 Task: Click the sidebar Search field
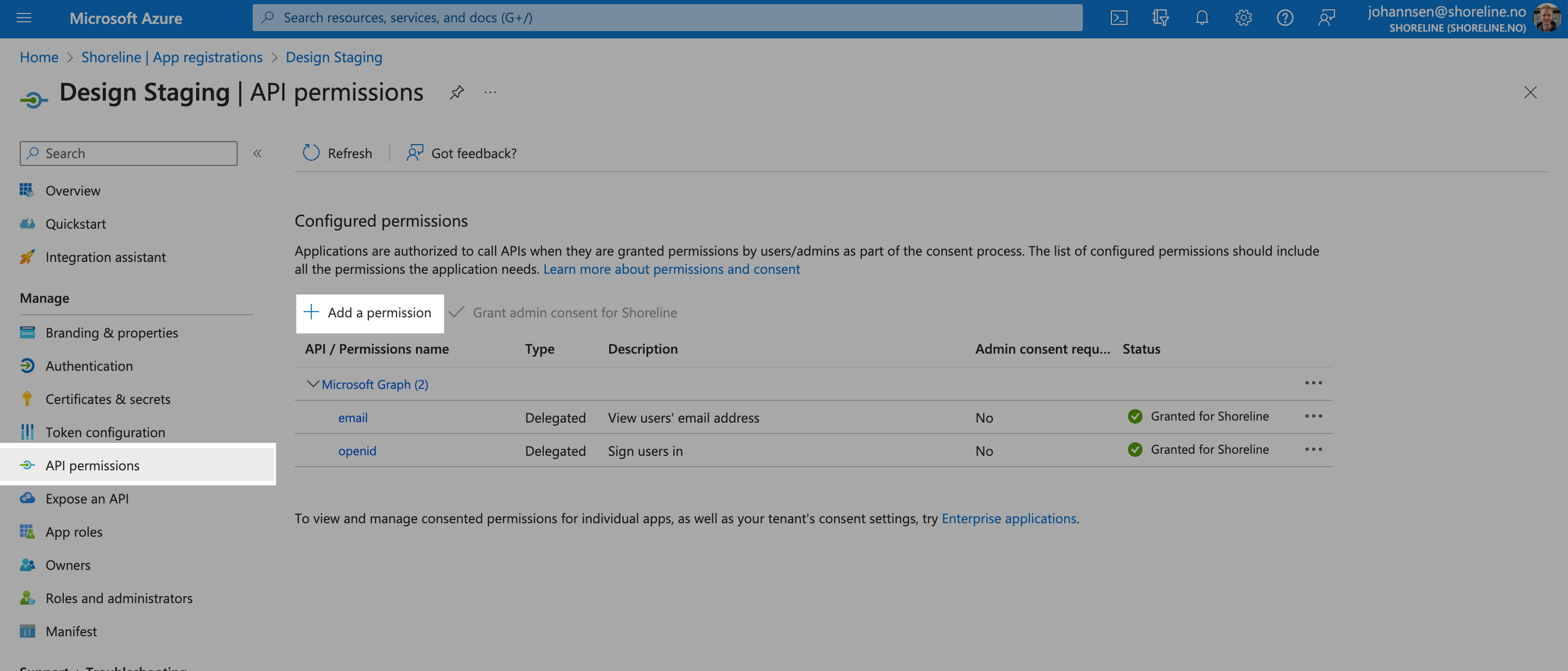[x=128, y=153]
